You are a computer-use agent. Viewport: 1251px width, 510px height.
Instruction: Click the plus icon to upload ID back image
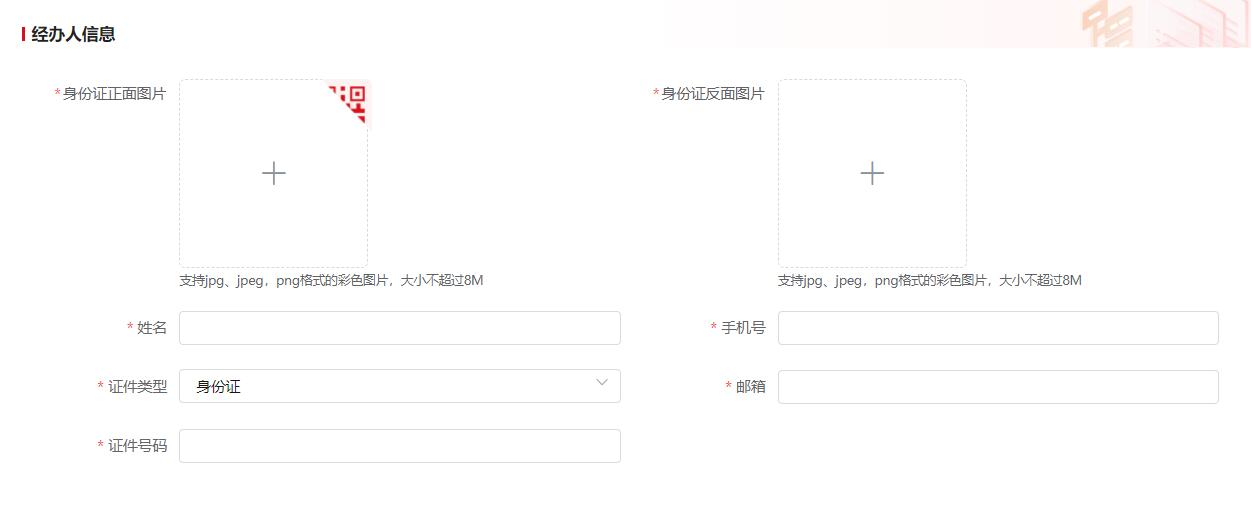pos(871,173)
